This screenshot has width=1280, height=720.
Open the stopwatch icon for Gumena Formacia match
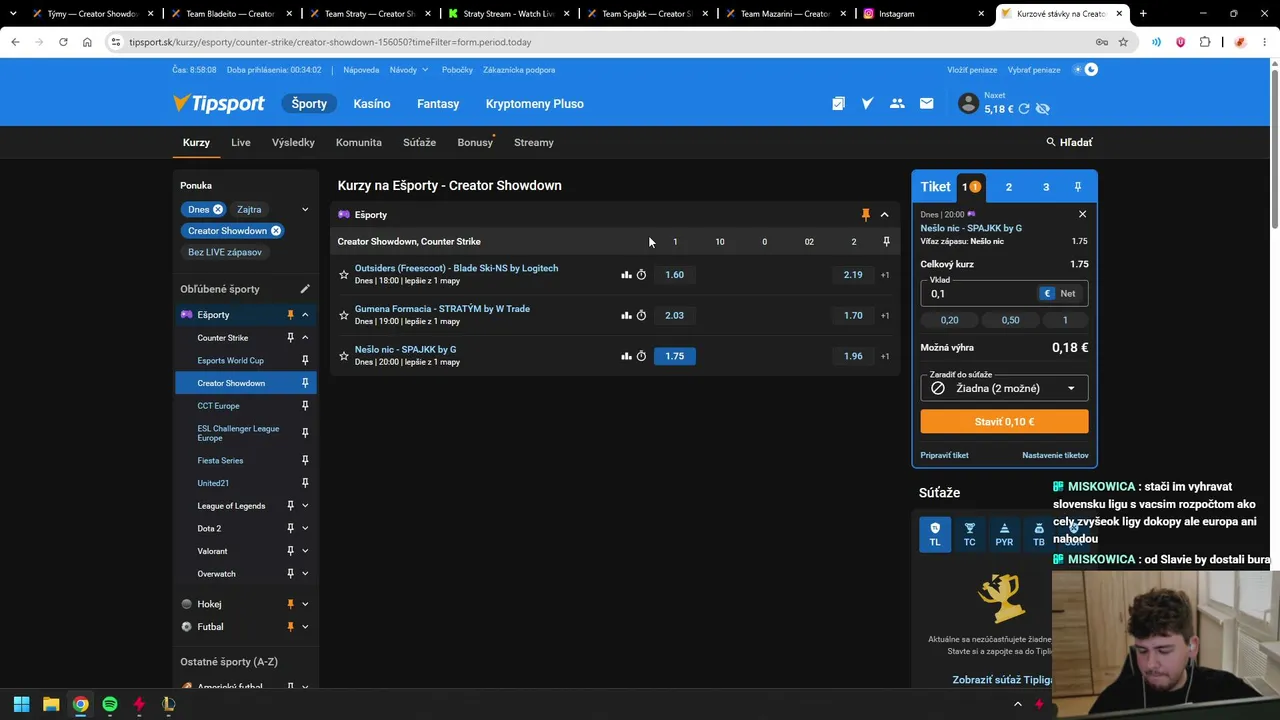coord(641,315)
